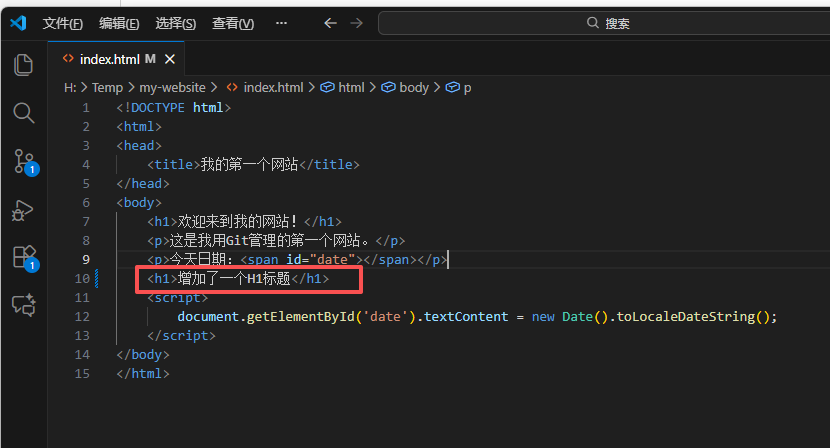Open the Run and Debug view

pyautogui.click(x=23, y=210)
